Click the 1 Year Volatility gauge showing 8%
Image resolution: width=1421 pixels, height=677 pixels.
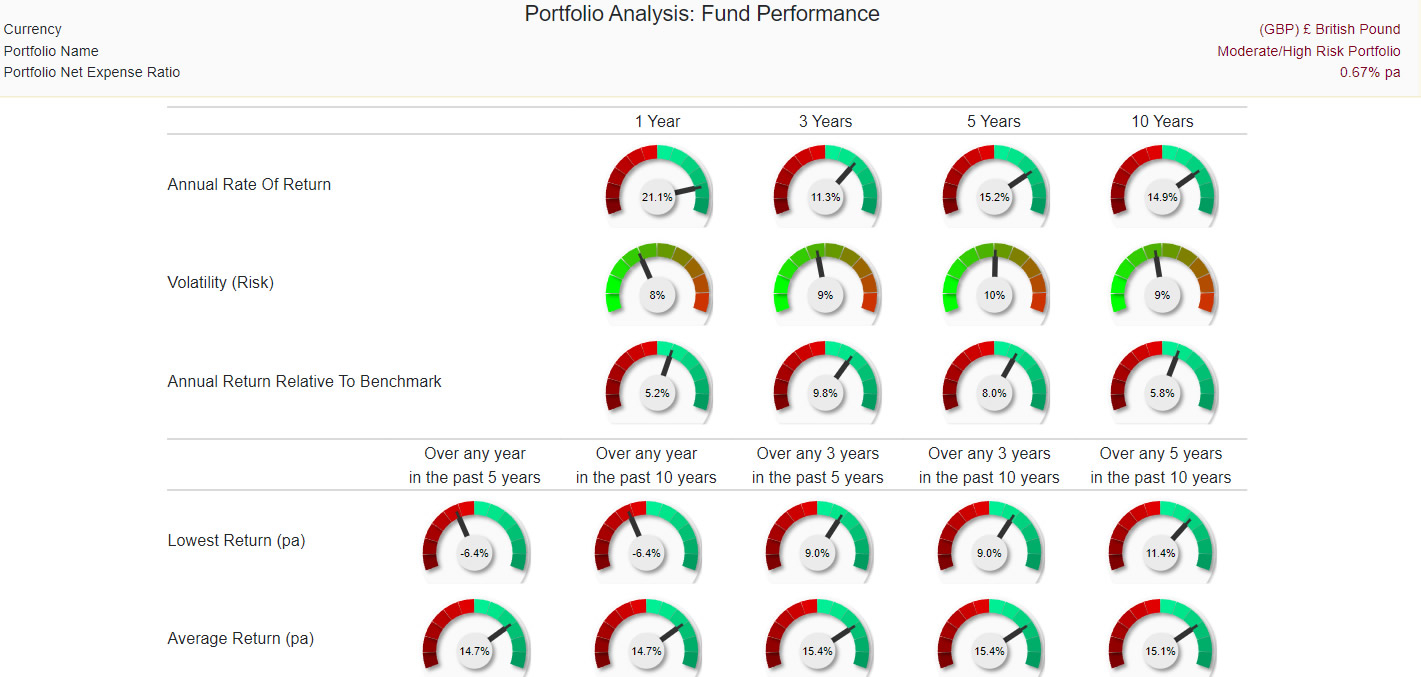657,284
